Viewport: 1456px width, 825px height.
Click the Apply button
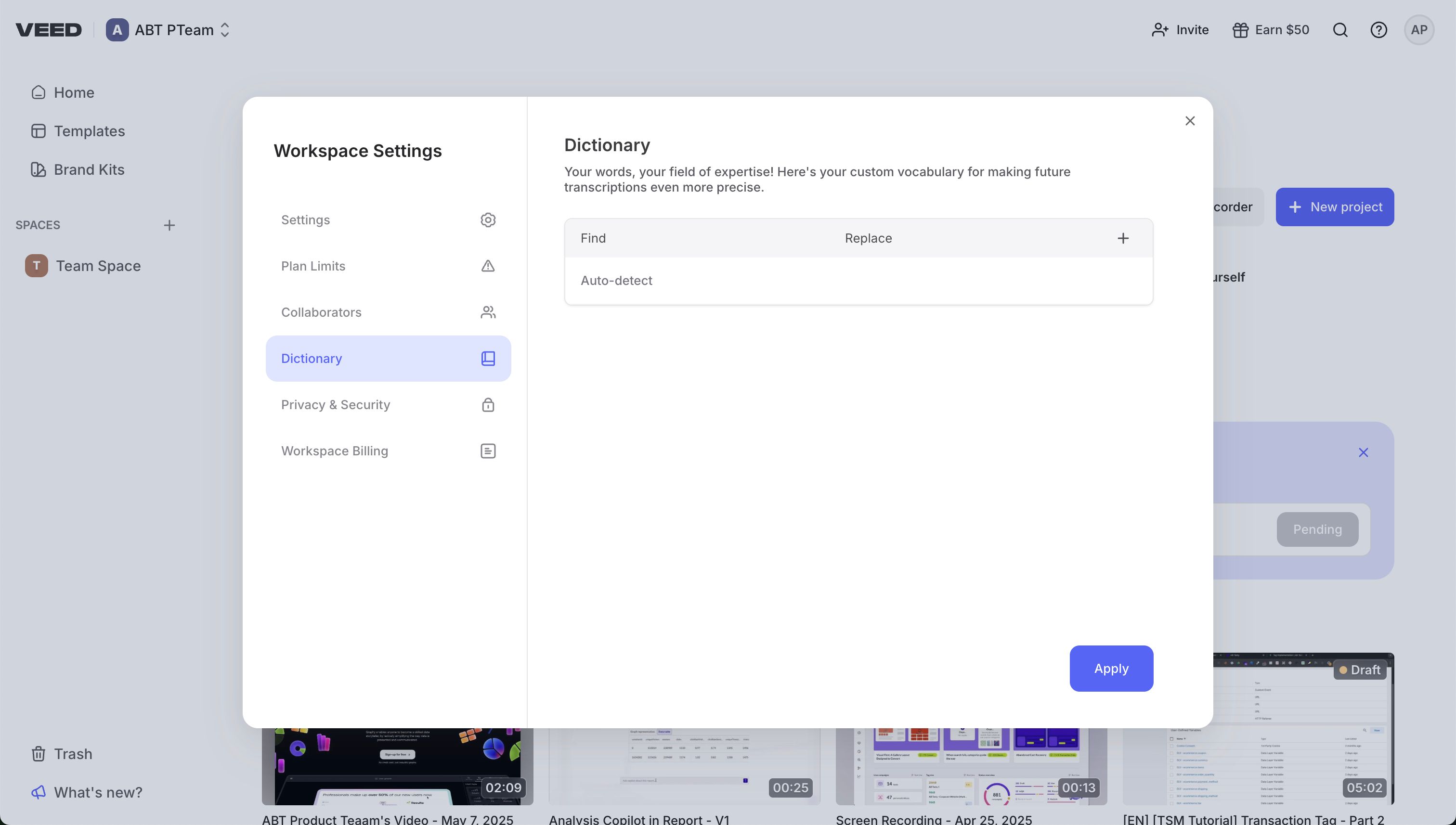click(x=1111, y=668)
